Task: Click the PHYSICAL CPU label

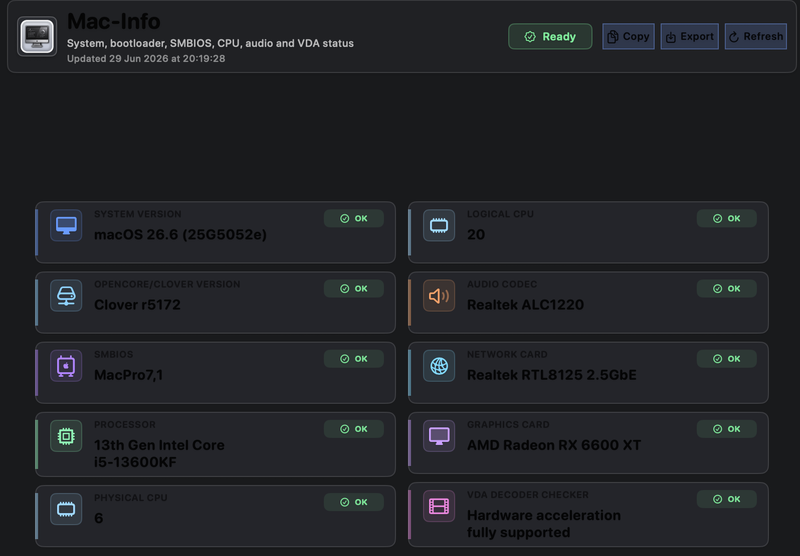Action: coord(131,498)
